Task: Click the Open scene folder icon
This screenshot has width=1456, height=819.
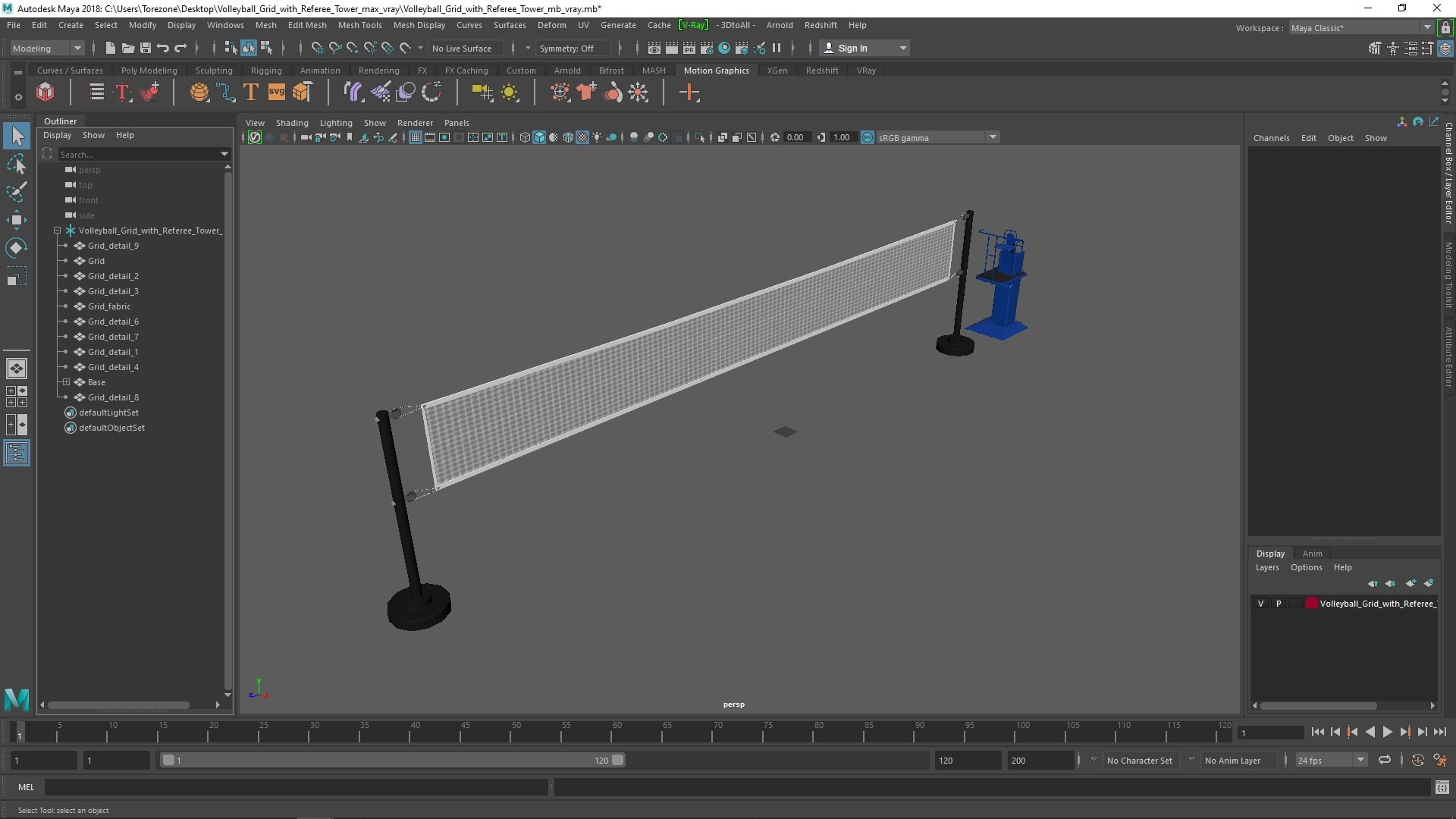Action: click(x=128, y=48)
